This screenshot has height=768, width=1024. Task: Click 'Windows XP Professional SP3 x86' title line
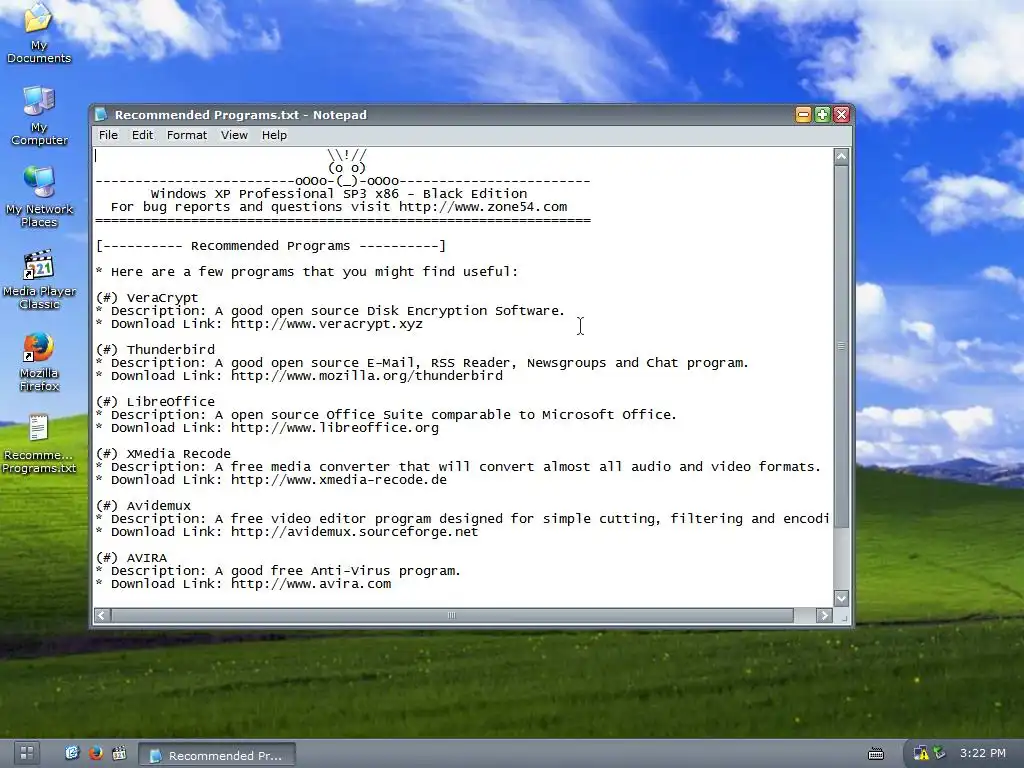point(338,194)
